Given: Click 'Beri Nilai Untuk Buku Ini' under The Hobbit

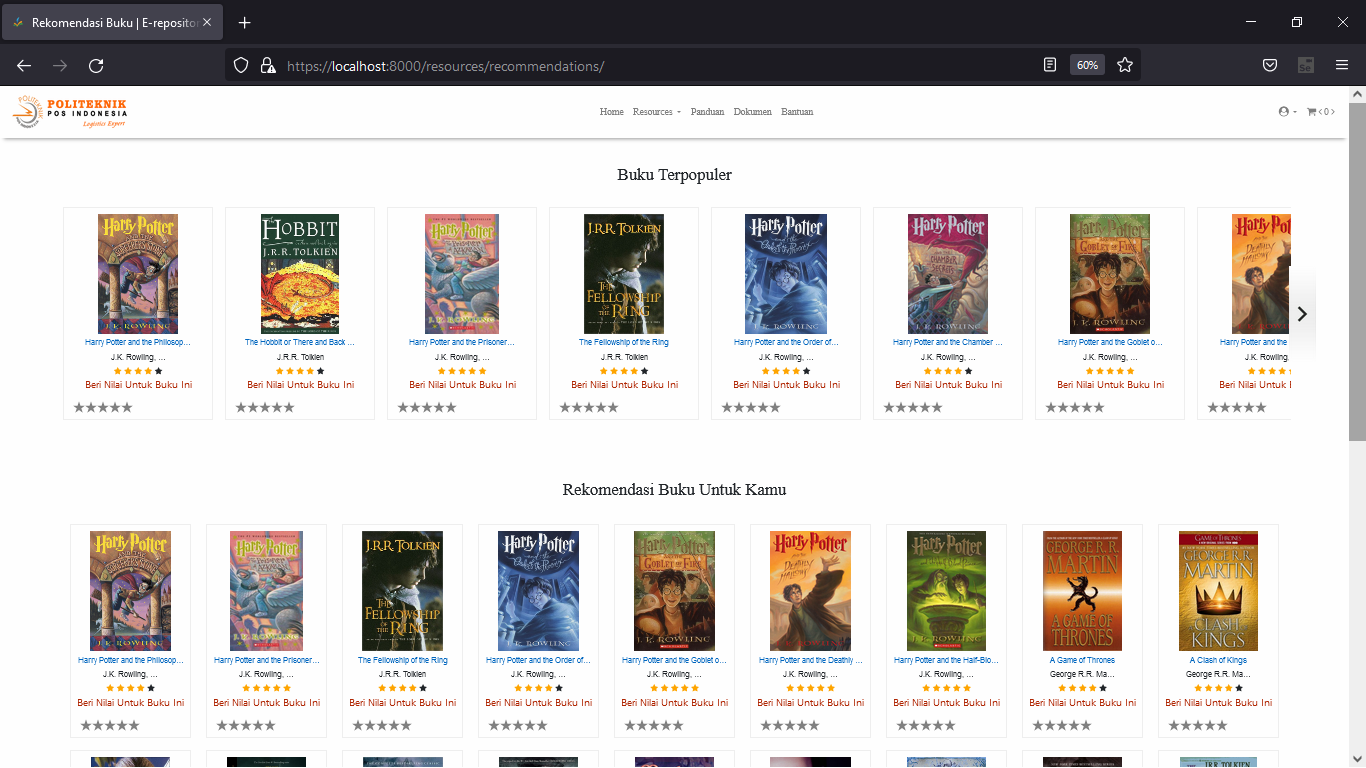Looking at the screenshot, I should (300, 384).
